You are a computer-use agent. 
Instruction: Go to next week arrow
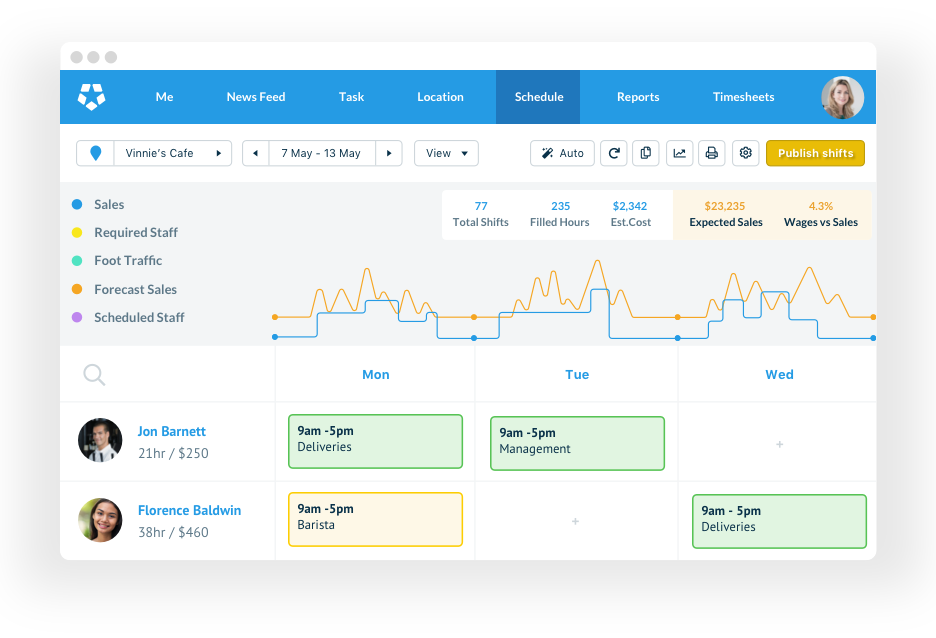click(389, 153)
